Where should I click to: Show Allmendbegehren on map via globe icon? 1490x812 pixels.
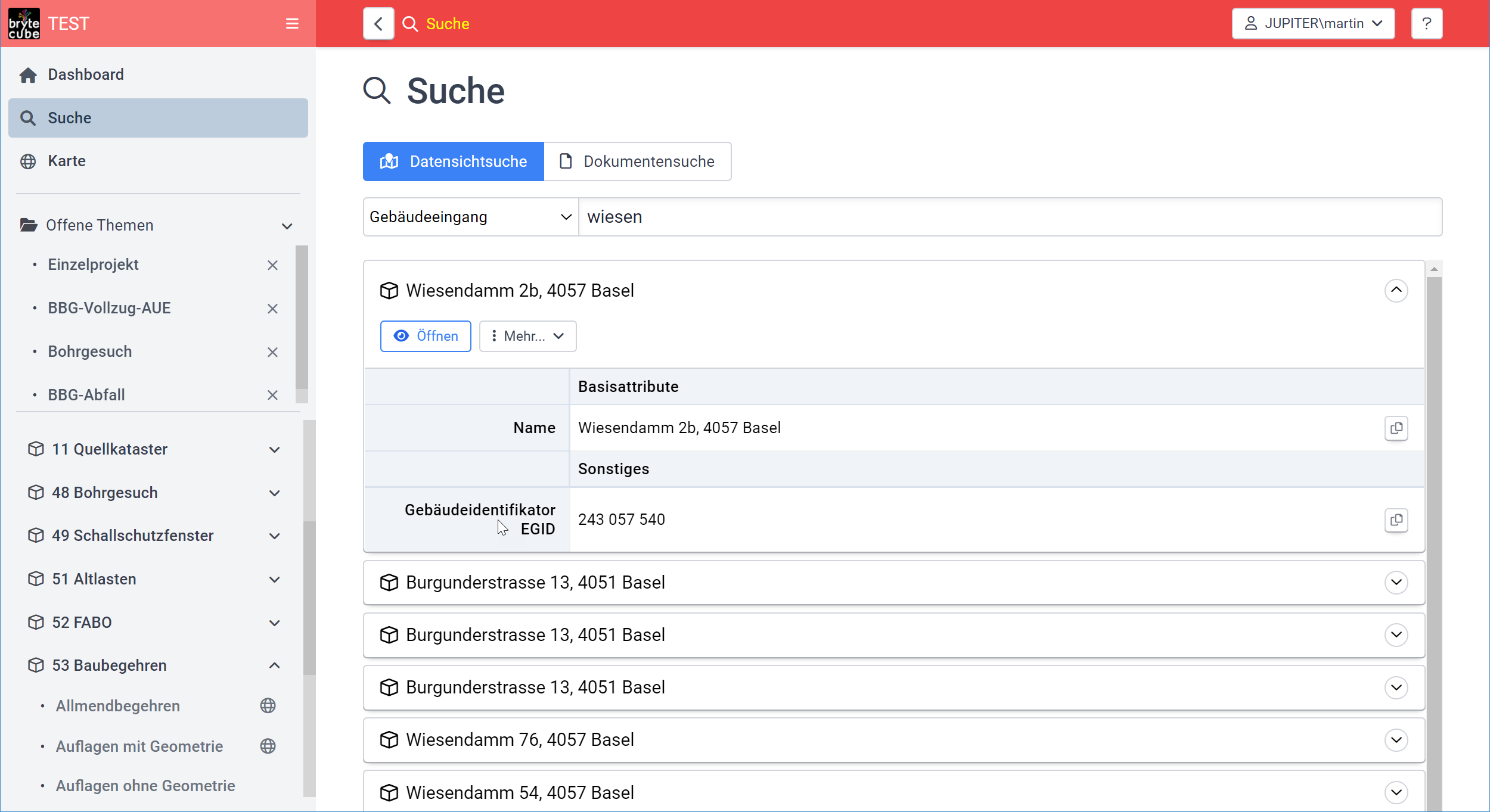[x=268, y=705]
